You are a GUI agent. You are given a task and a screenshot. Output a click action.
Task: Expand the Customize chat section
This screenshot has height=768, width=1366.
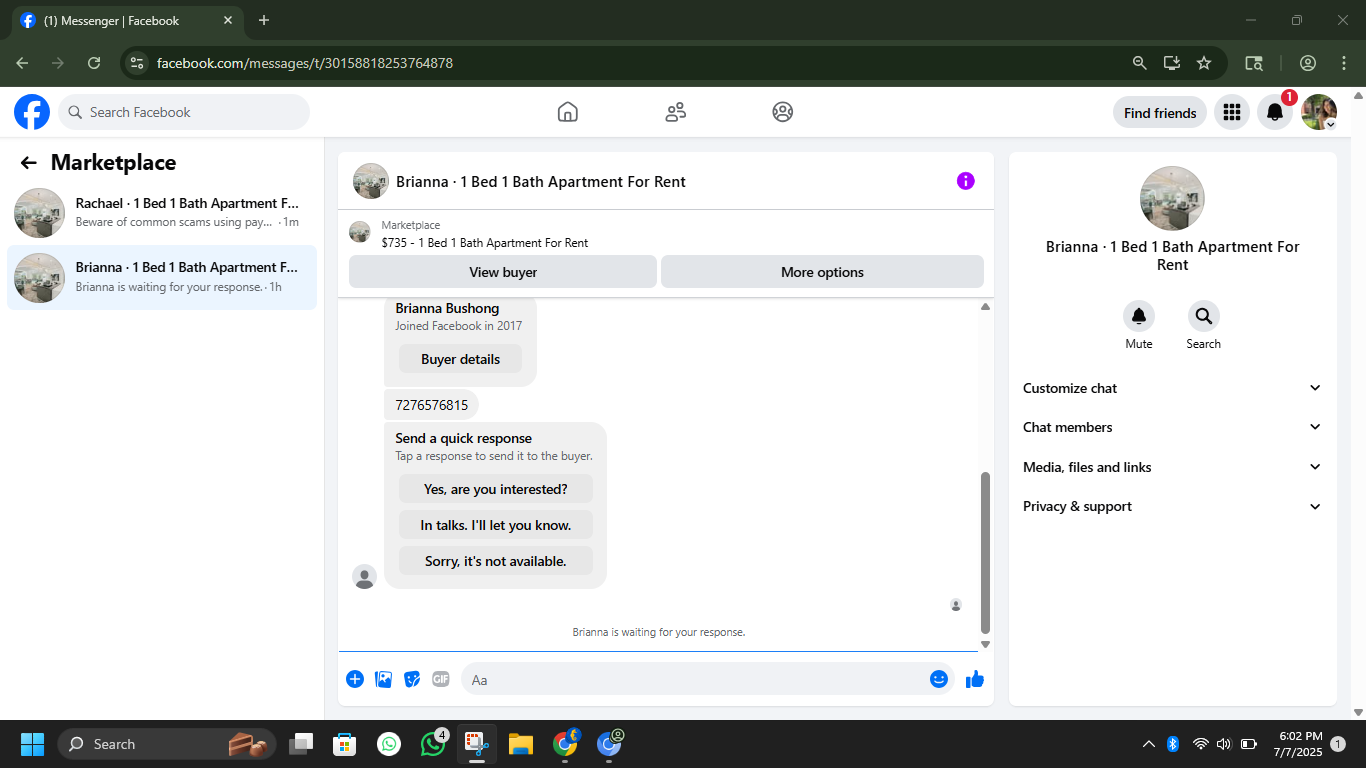pos(1172,388)
